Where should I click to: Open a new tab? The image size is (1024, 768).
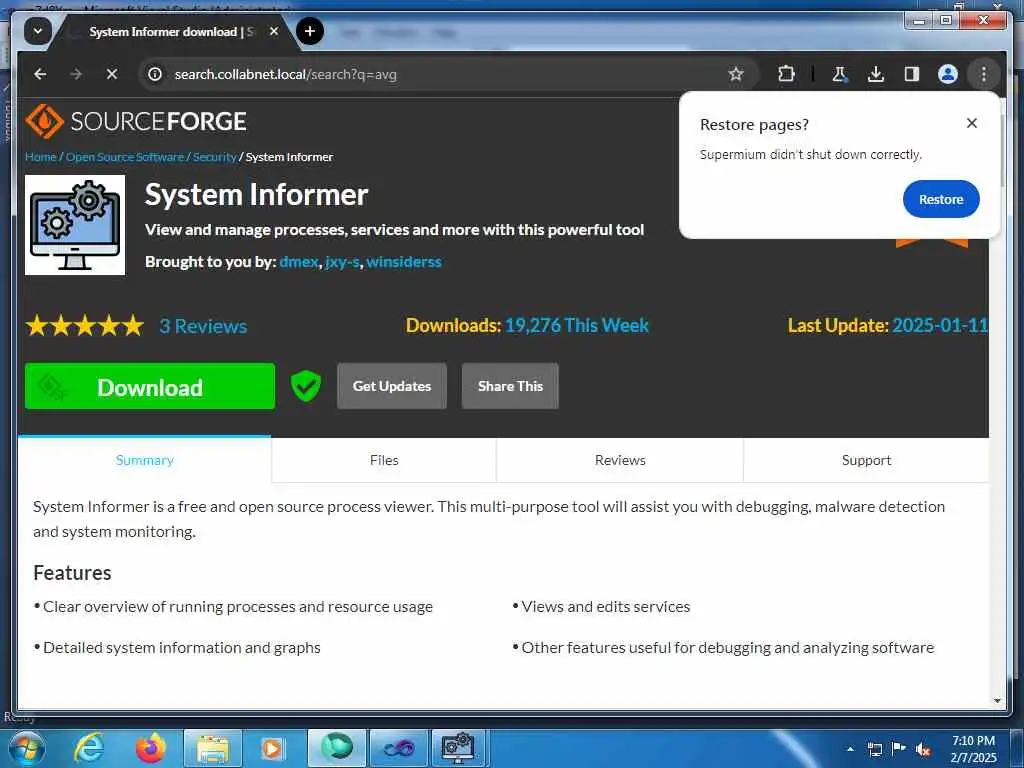pyautogui.click(x=310, y=31)
